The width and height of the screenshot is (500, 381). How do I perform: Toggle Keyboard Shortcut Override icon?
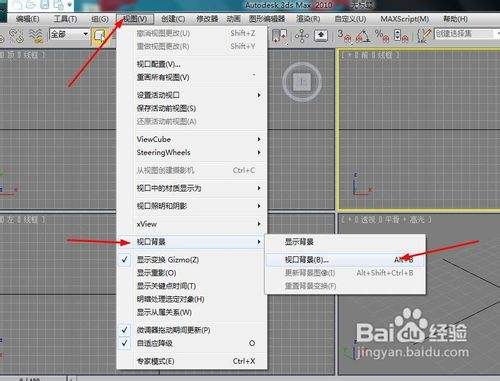click(x=321, y=35)
